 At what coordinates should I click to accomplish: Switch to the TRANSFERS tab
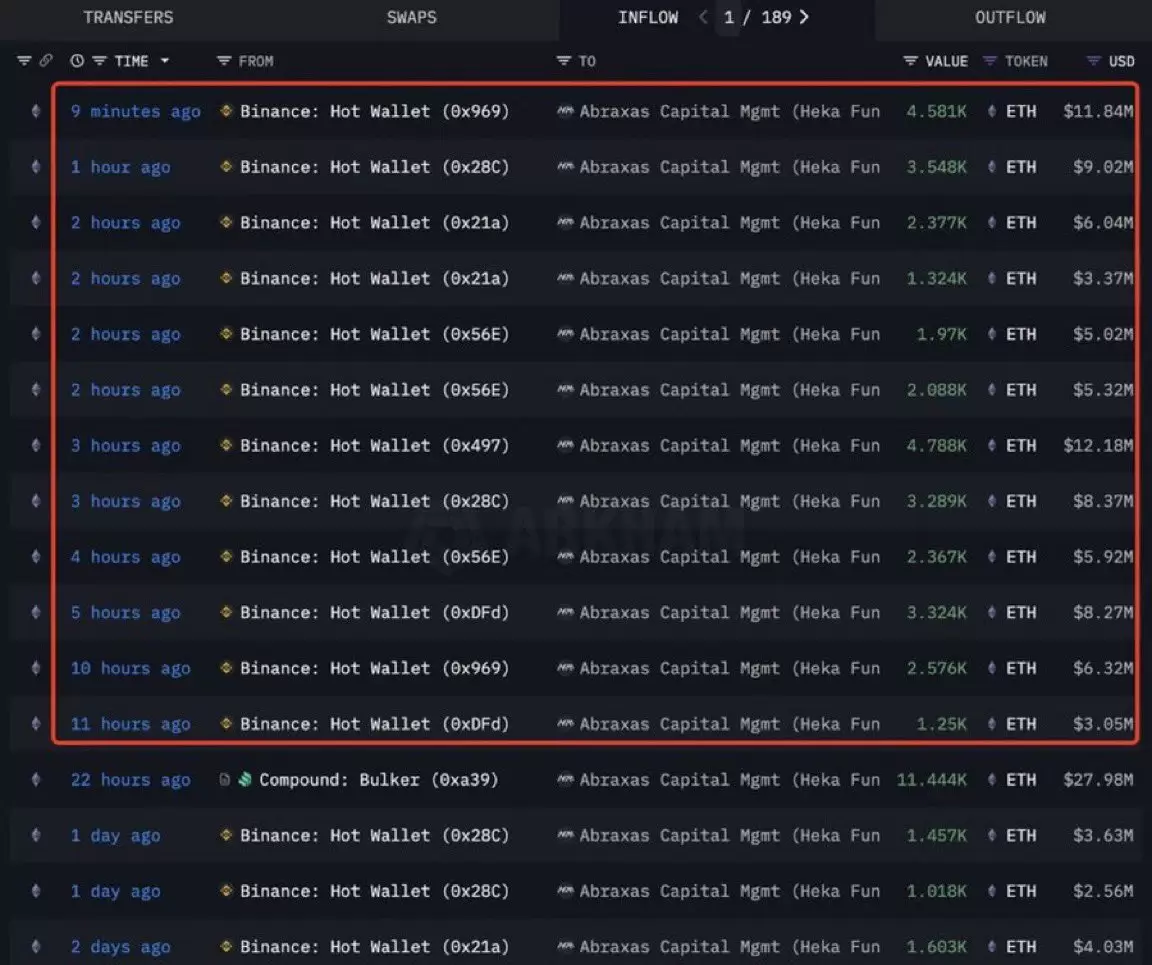[x=128, y=18]
